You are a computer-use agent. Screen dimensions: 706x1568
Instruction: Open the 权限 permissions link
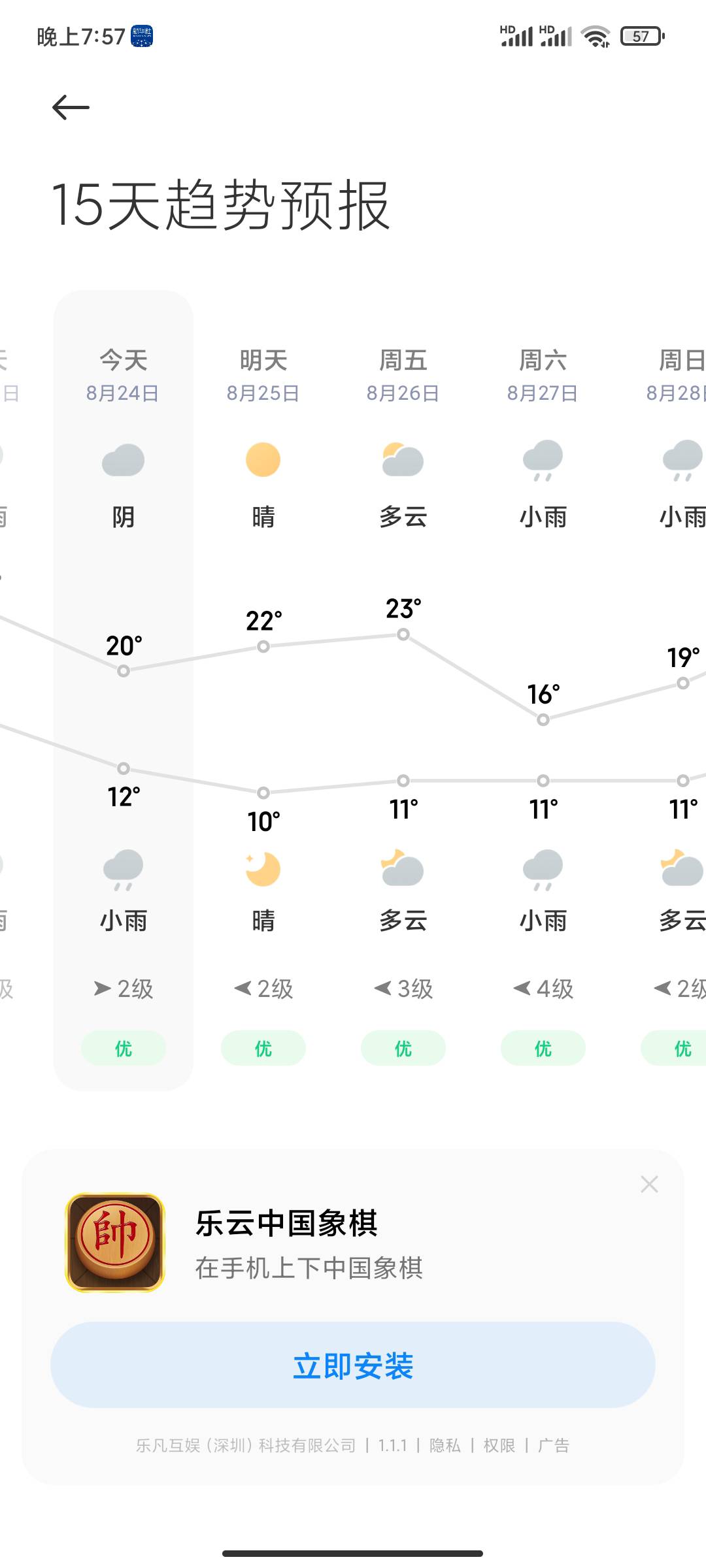tap(499, 1445)
